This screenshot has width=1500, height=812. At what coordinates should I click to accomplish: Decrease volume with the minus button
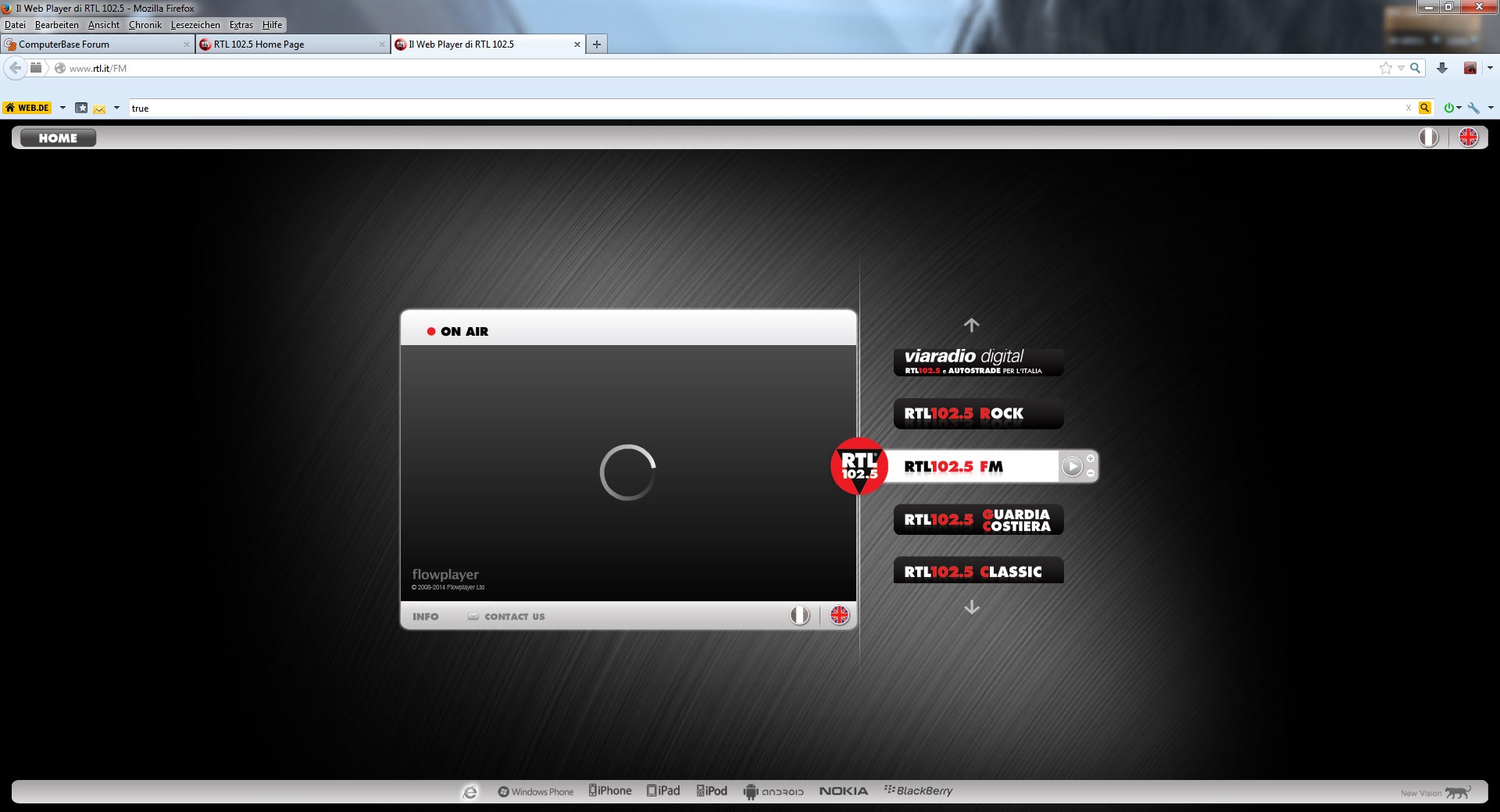1091,473
